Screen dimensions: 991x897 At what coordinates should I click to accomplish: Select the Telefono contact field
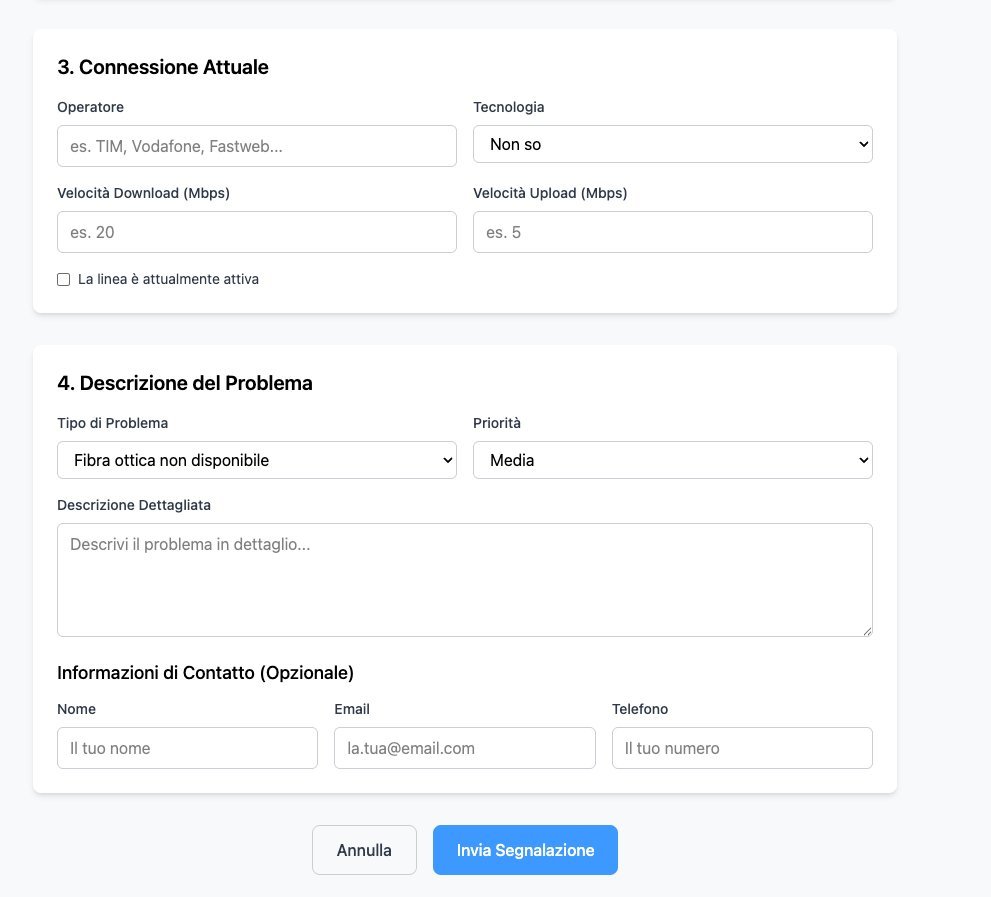pos(742,748)
